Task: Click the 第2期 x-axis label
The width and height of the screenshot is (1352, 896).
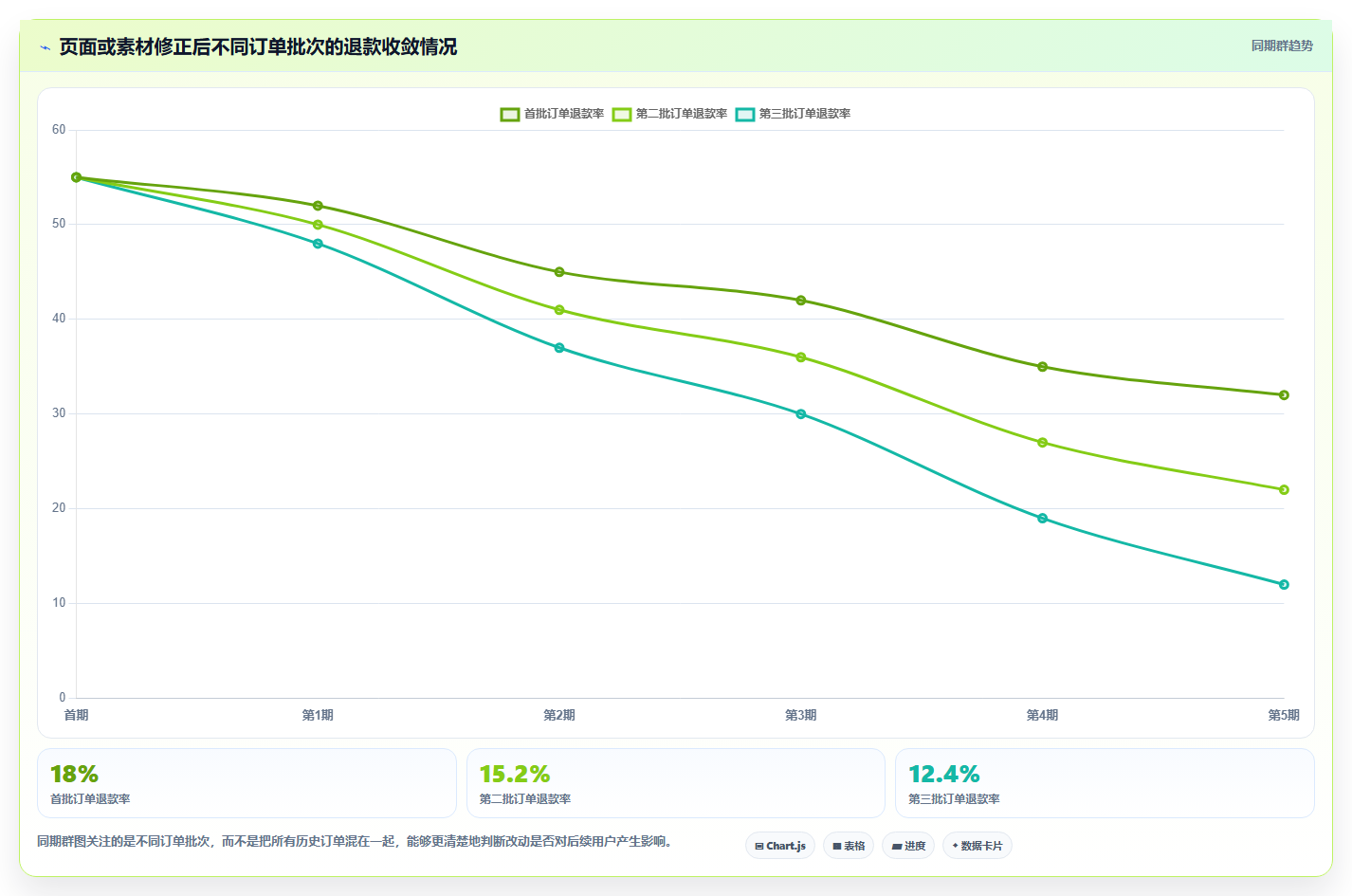Action: 559,715
